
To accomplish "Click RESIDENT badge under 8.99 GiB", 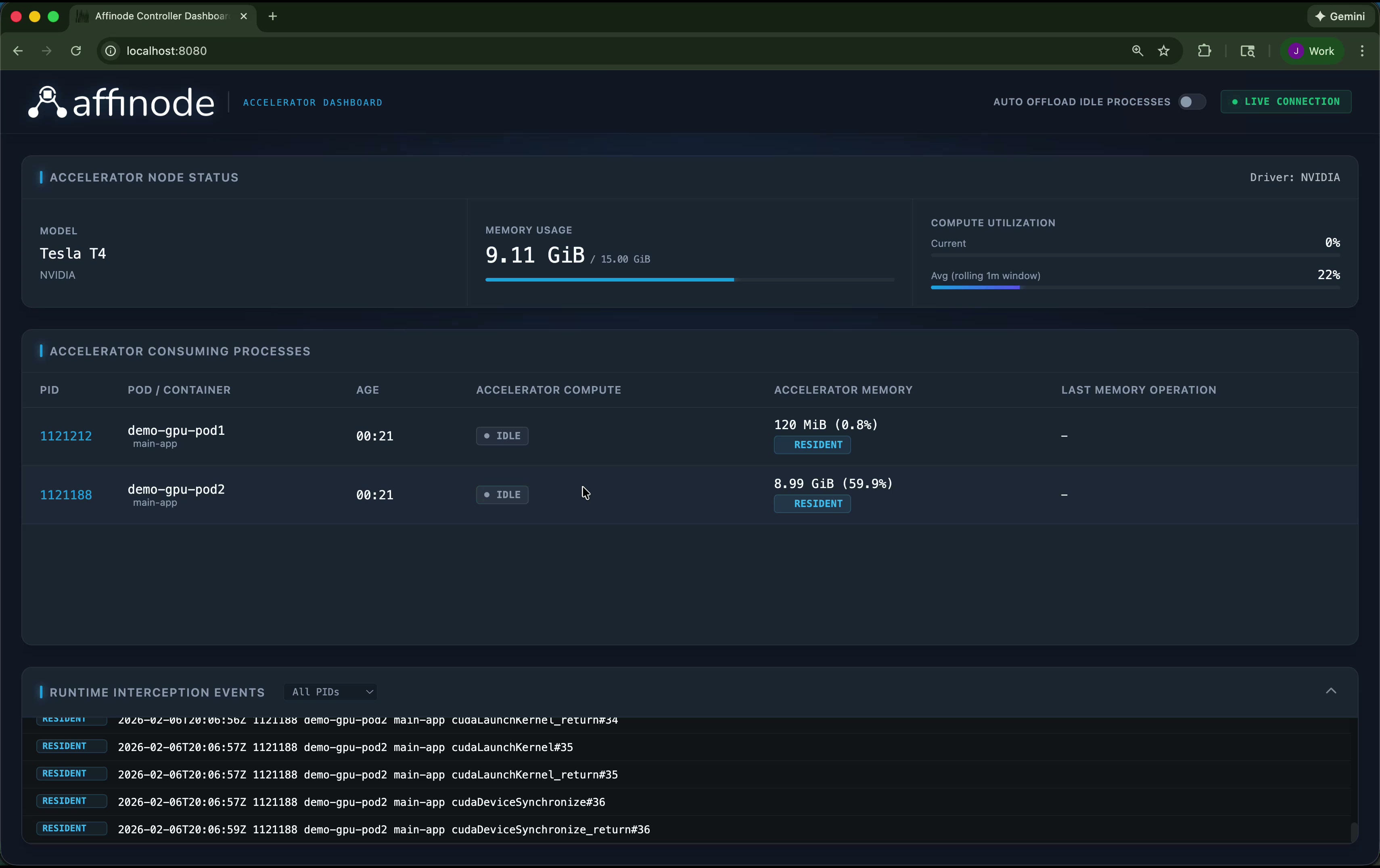I will click(812, 504).
